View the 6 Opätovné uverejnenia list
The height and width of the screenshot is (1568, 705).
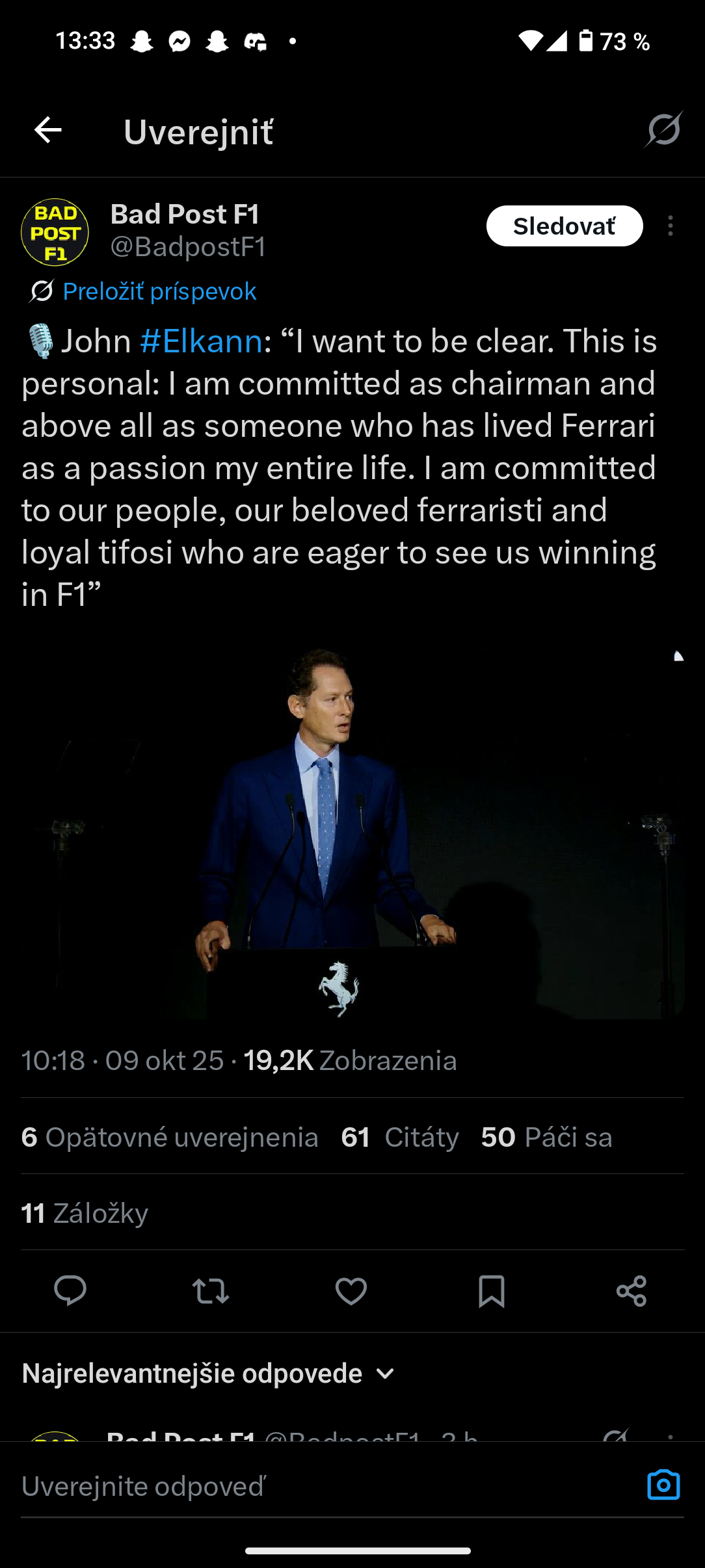coord(170,1138)
